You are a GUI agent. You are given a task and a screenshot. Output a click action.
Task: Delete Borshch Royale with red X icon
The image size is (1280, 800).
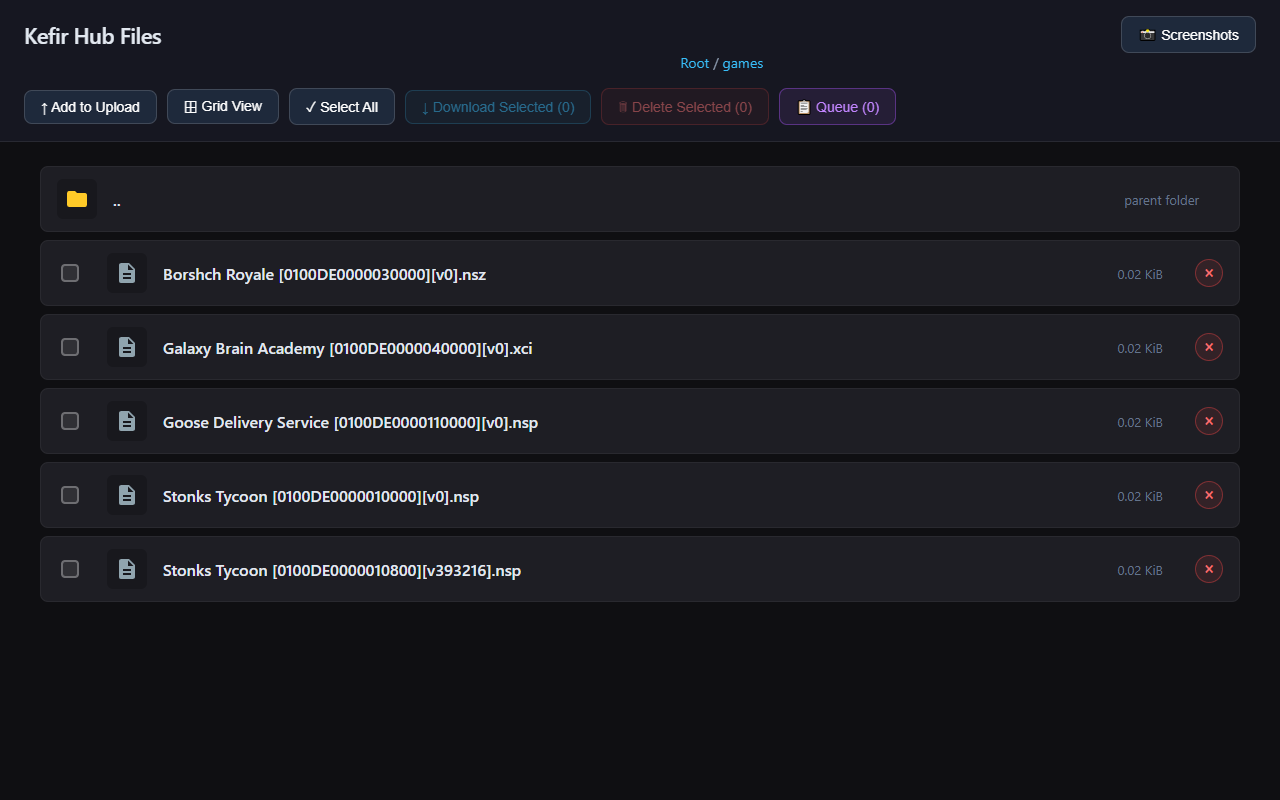1209,273
